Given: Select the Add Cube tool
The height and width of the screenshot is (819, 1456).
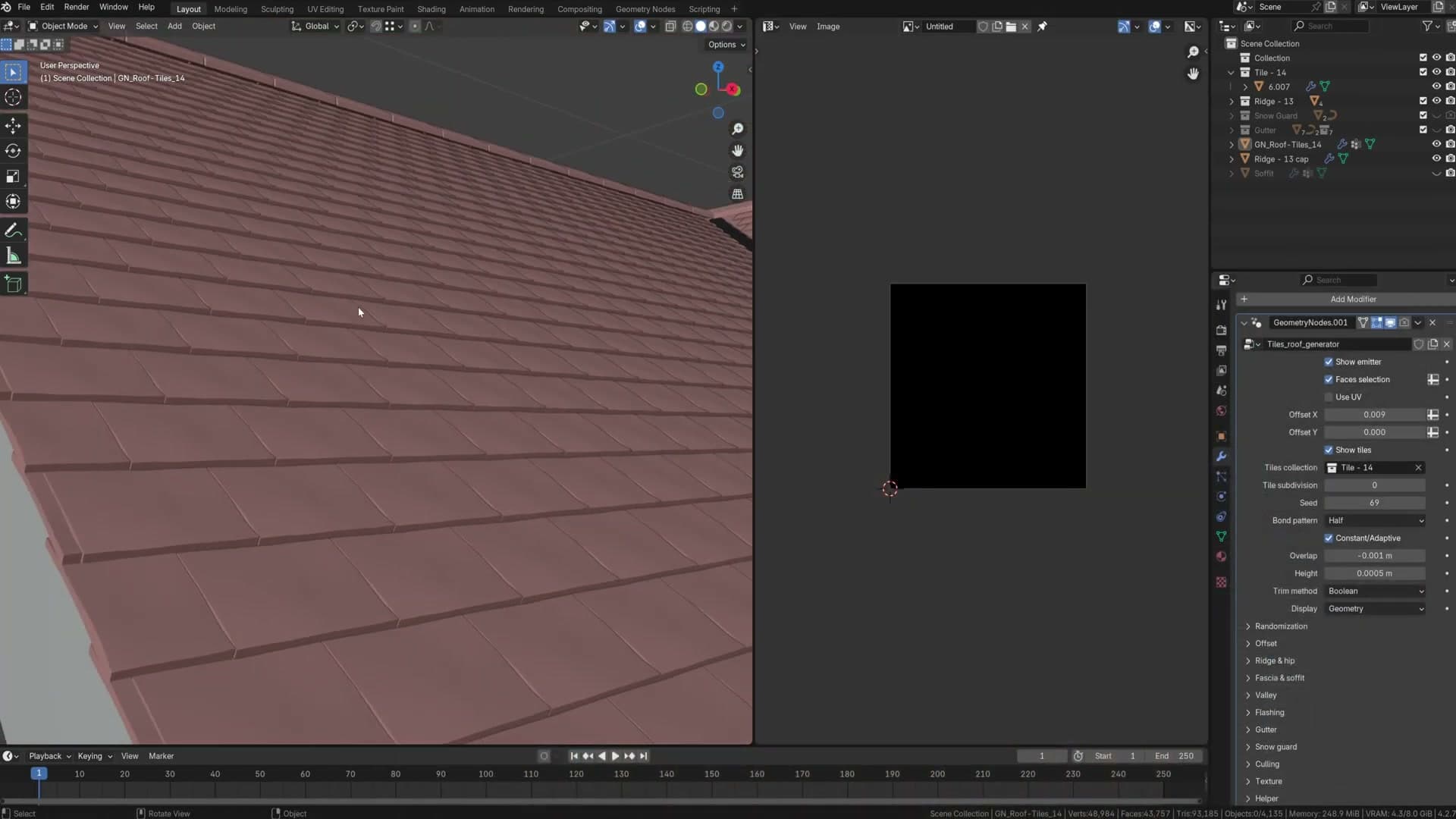Looking at the screenshot, I should tap(13, 284).
